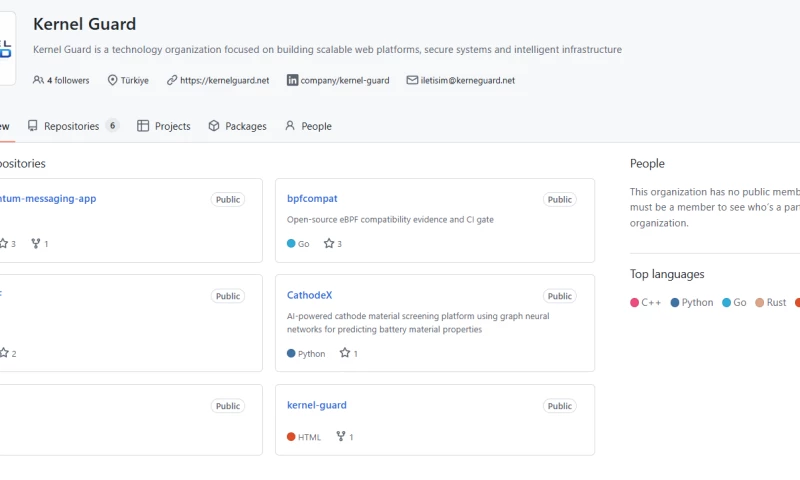Open company/kernel-guard LinkedIn link
The image size is (800, 480).
(x=345, y=80)
